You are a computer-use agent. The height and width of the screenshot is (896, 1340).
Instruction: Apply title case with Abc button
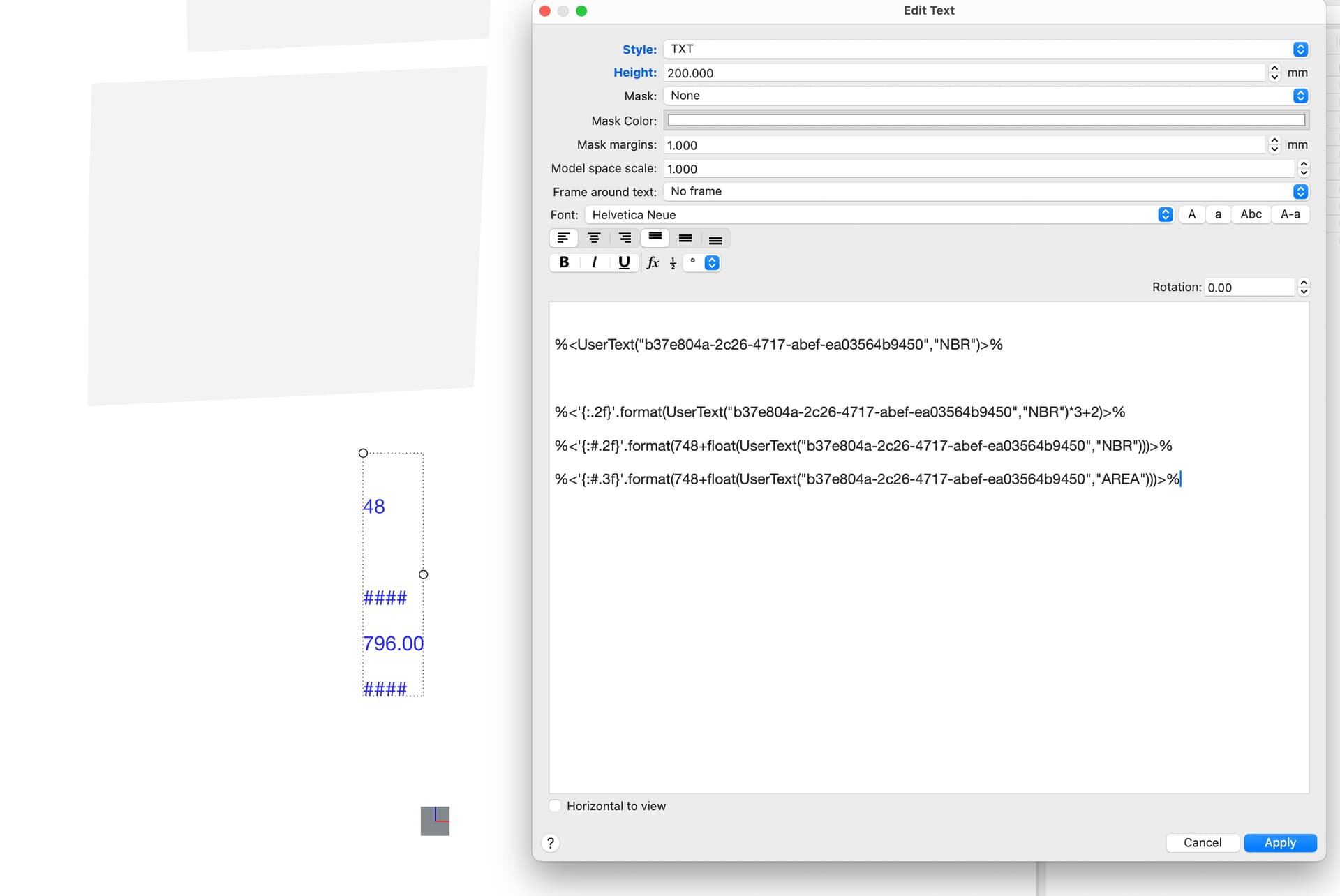tap(1251, 214)
